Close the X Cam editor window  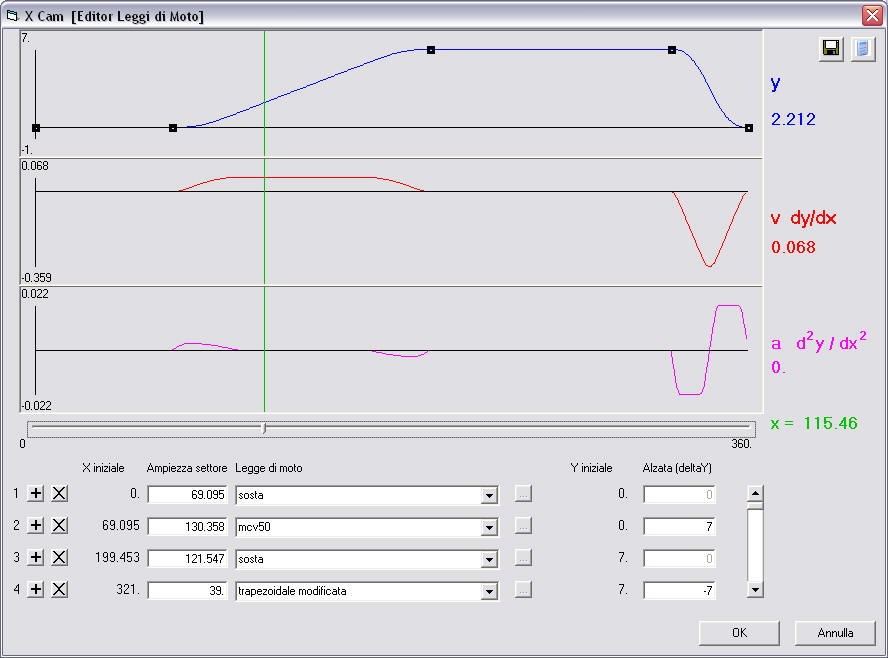(x=872, y=15)
